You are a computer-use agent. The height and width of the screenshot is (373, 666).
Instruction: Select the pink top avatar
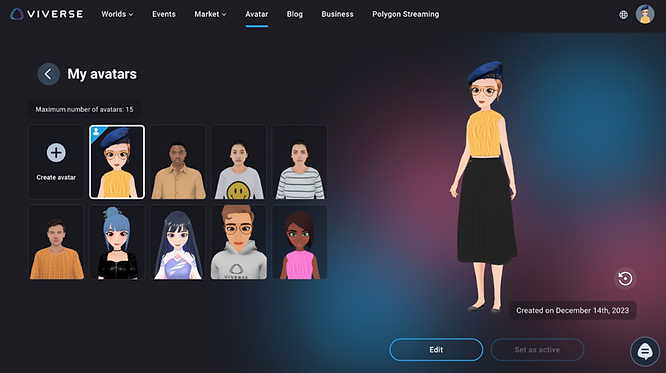coord(299,242)
